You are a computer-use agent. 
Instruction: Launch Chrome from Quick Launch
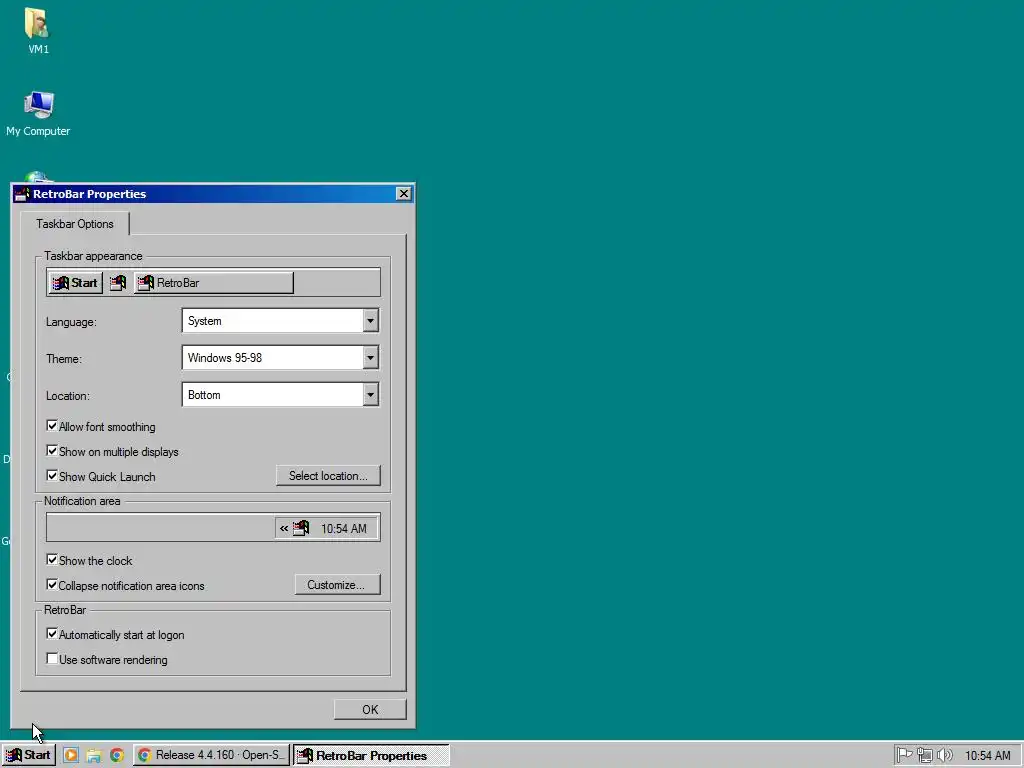[117, 756]
